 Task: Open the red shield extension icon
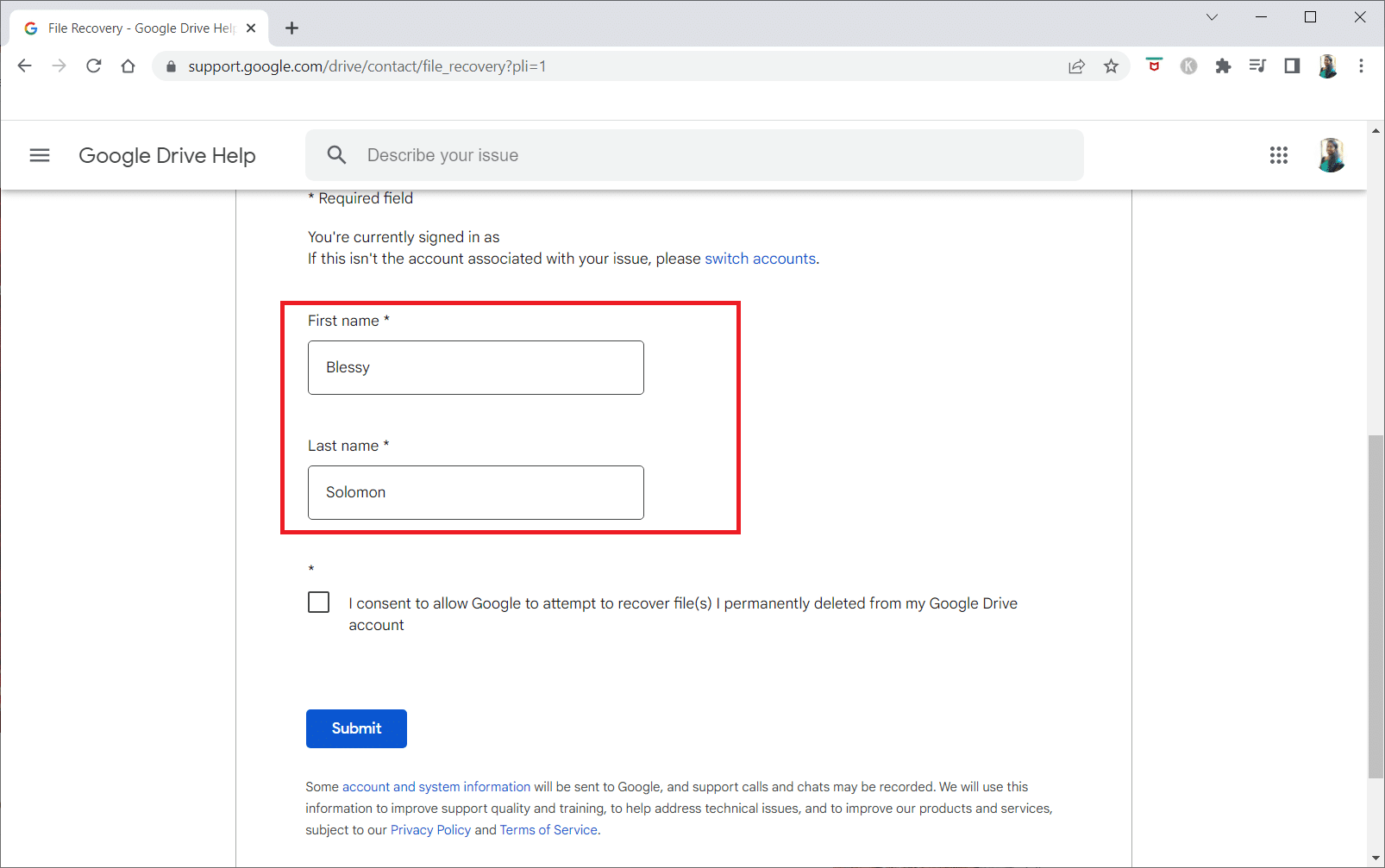[x=1154, y=66]
